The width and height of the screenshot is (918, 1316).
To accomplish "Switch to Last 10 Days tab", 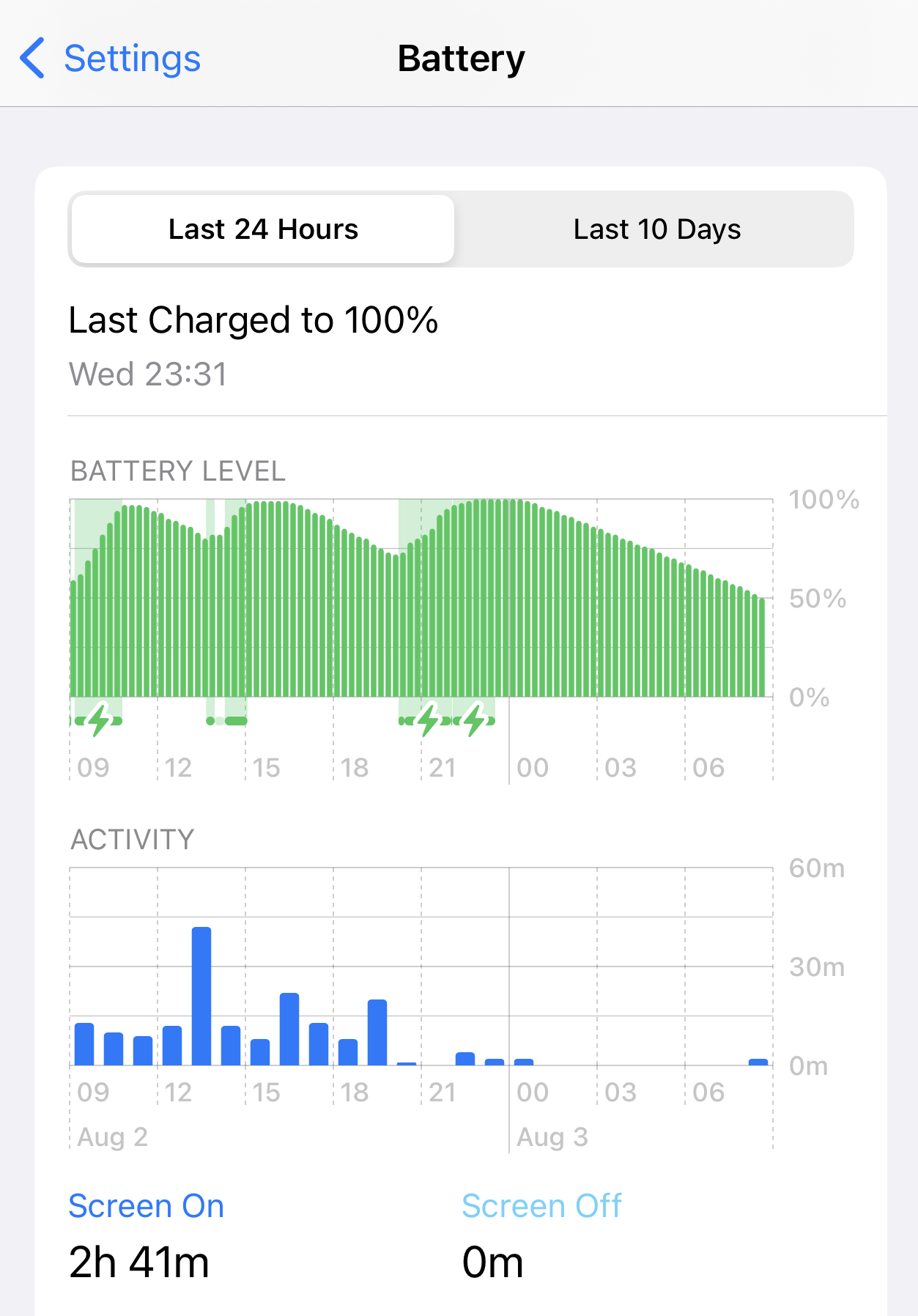I will point(656,229).
